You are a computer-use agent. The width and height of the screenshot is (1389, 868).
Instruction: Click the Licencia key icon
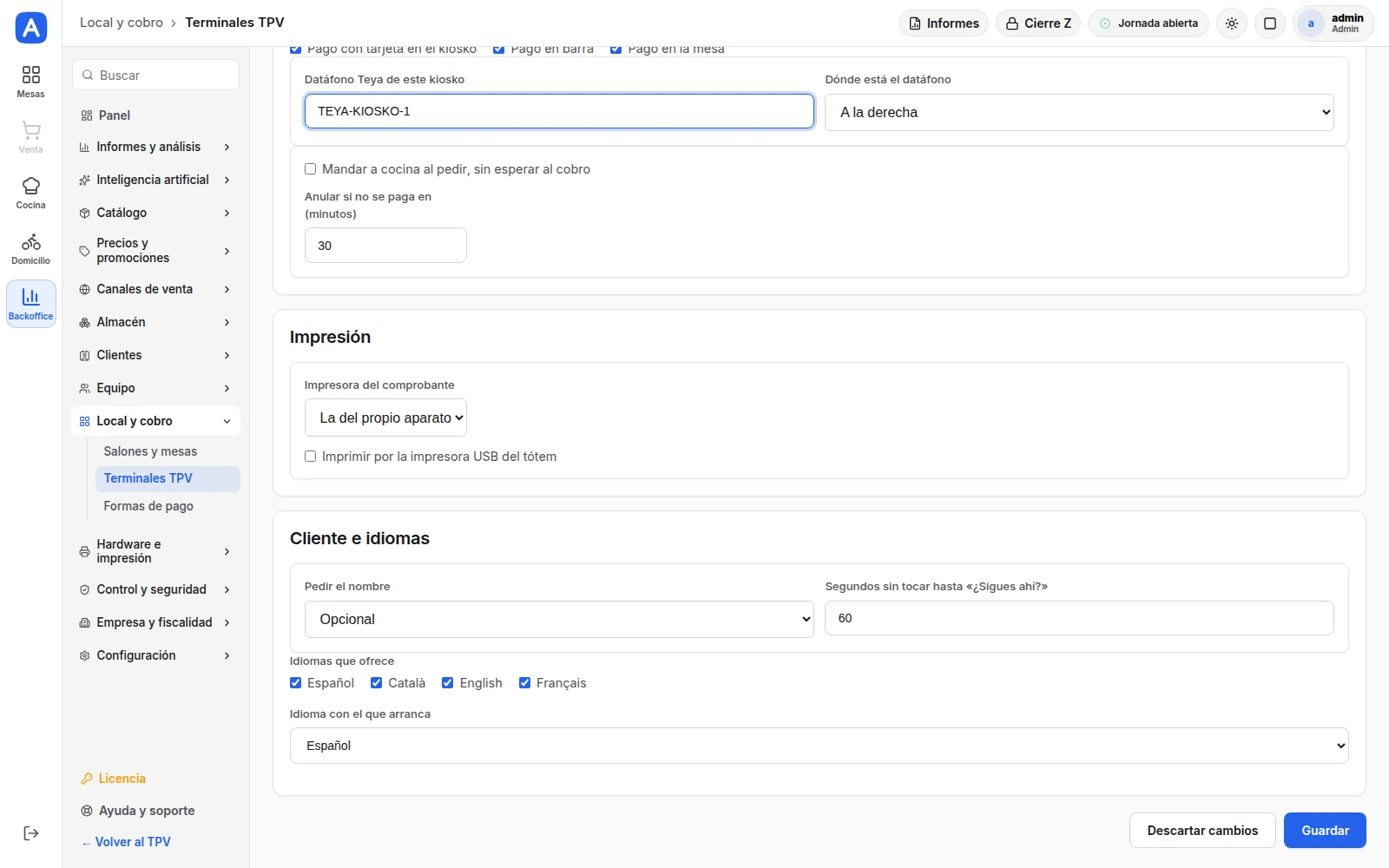coord(87,779)
